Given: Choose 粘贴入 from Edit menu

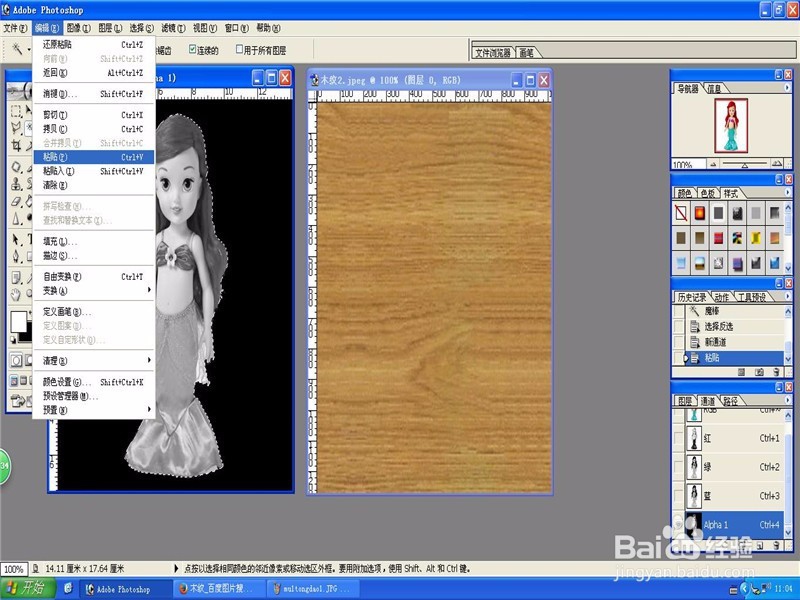Looking at the screenshot, I should (94, 171).
